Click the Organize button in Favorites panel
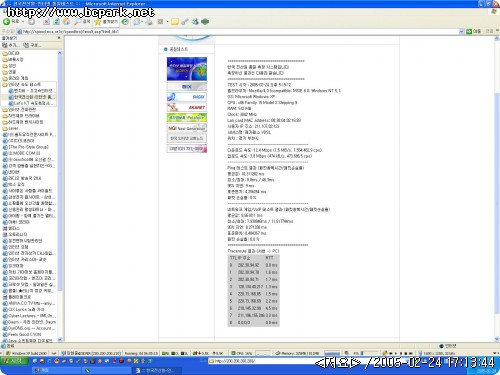 pos(32,45)
